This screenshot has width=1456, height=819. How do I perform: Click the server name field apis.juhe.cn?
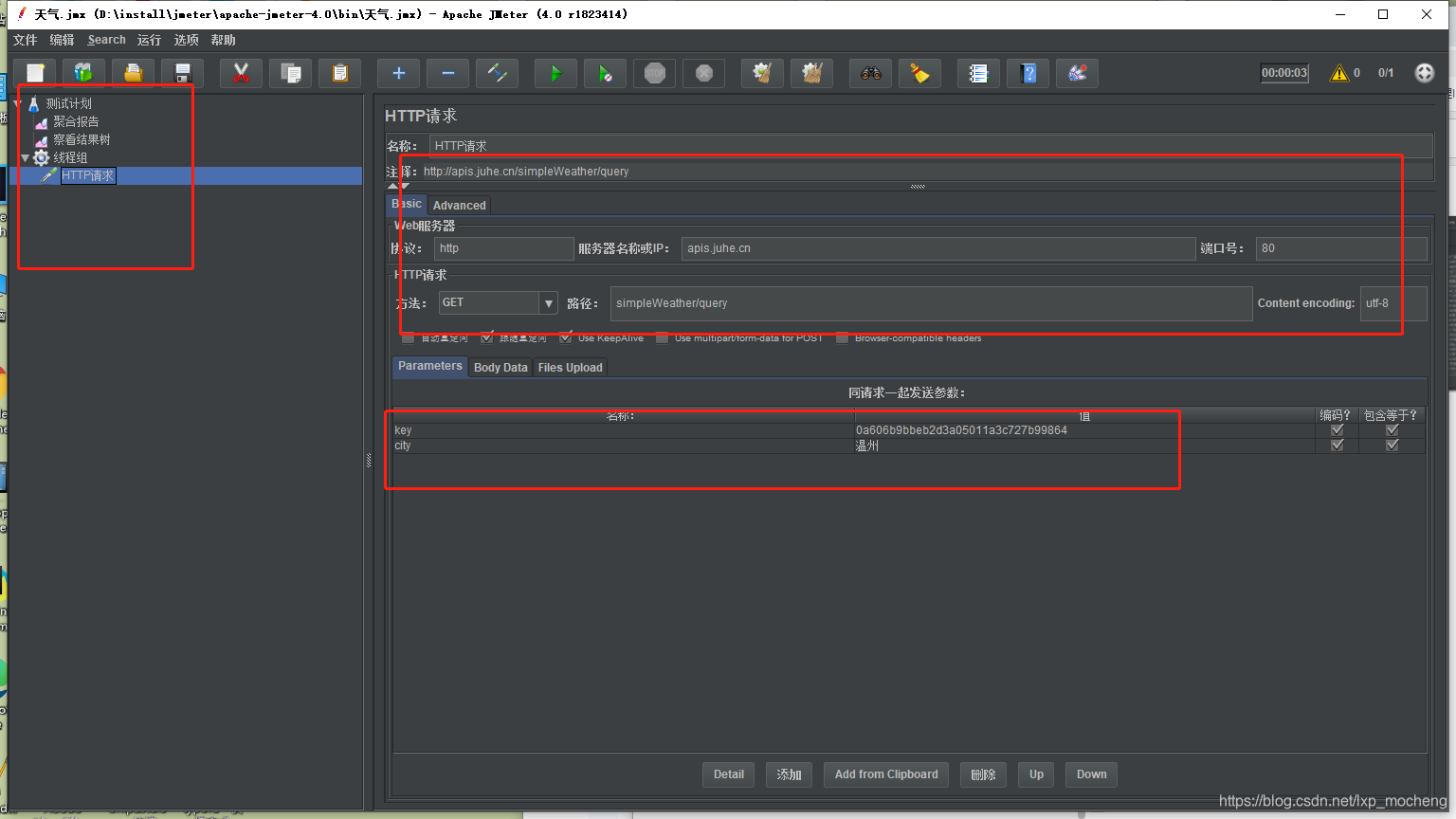click(x=938, y=248)
